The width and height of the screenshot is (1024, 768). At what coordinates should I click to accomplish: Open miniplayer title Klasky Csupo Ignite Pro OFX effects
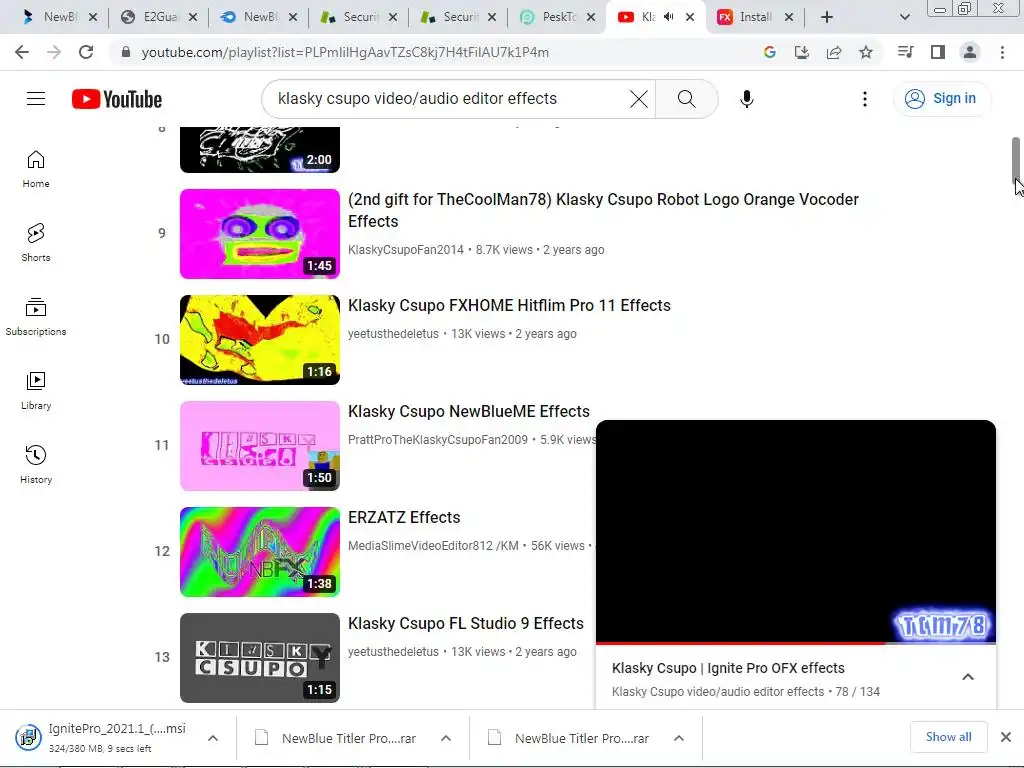(728, 668)
